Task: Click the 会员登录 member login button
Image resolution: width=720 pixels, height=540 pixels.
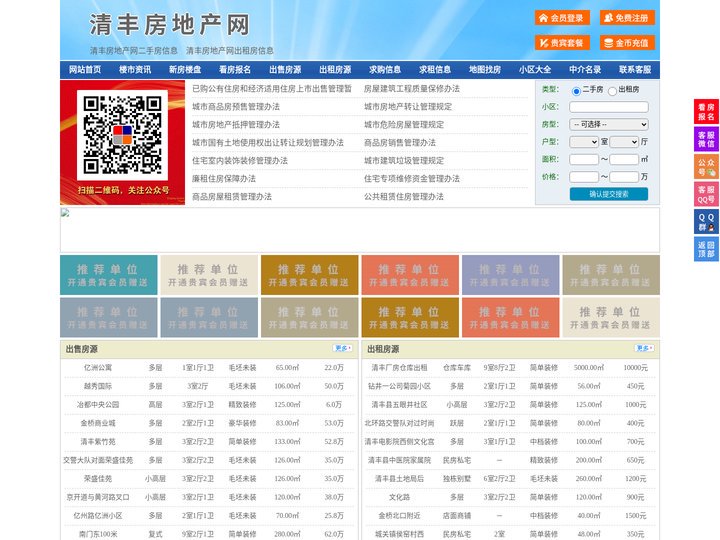Action: (562, 18)
